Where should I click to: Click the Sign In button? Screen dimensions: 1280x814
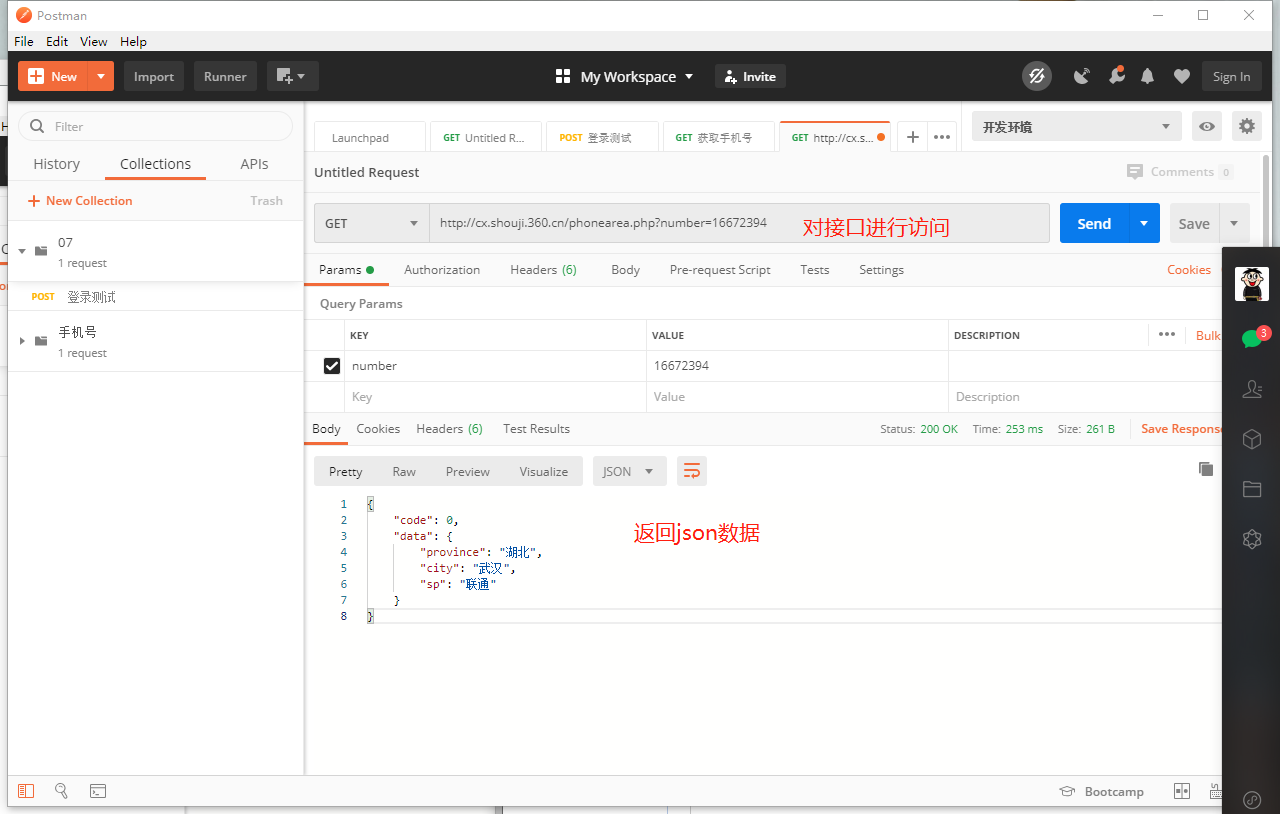pos(1231,76)
